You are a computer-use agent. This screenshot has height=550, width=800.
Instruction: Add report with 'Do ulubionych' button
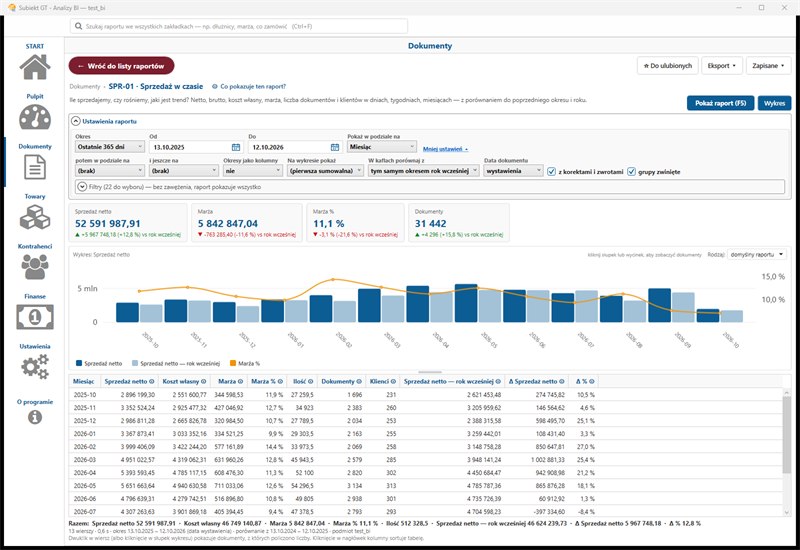coord(667,66)
